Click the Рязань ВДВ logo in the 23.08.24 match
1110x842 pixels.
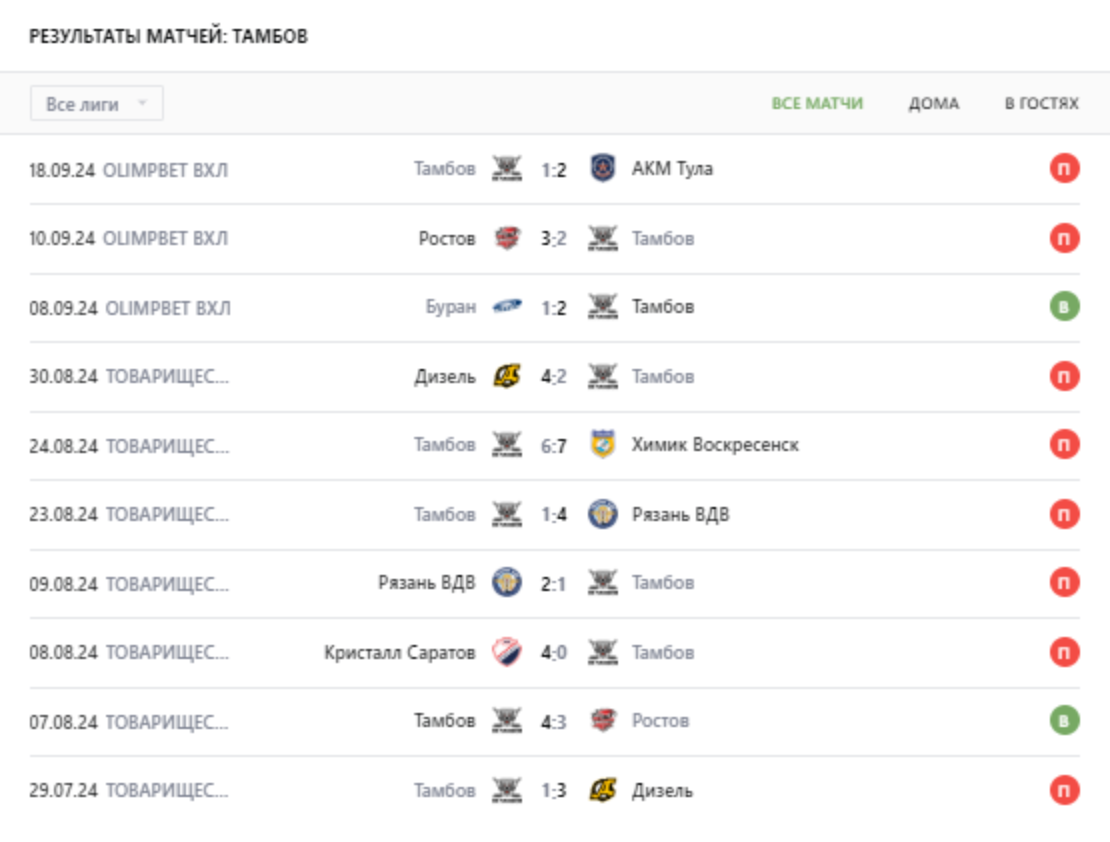click(x=603, y=514)
